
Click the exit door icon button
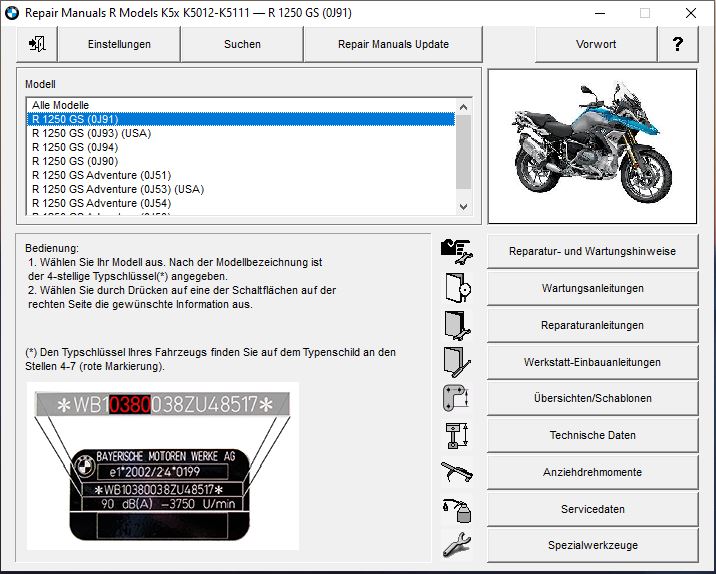point(38,44)
